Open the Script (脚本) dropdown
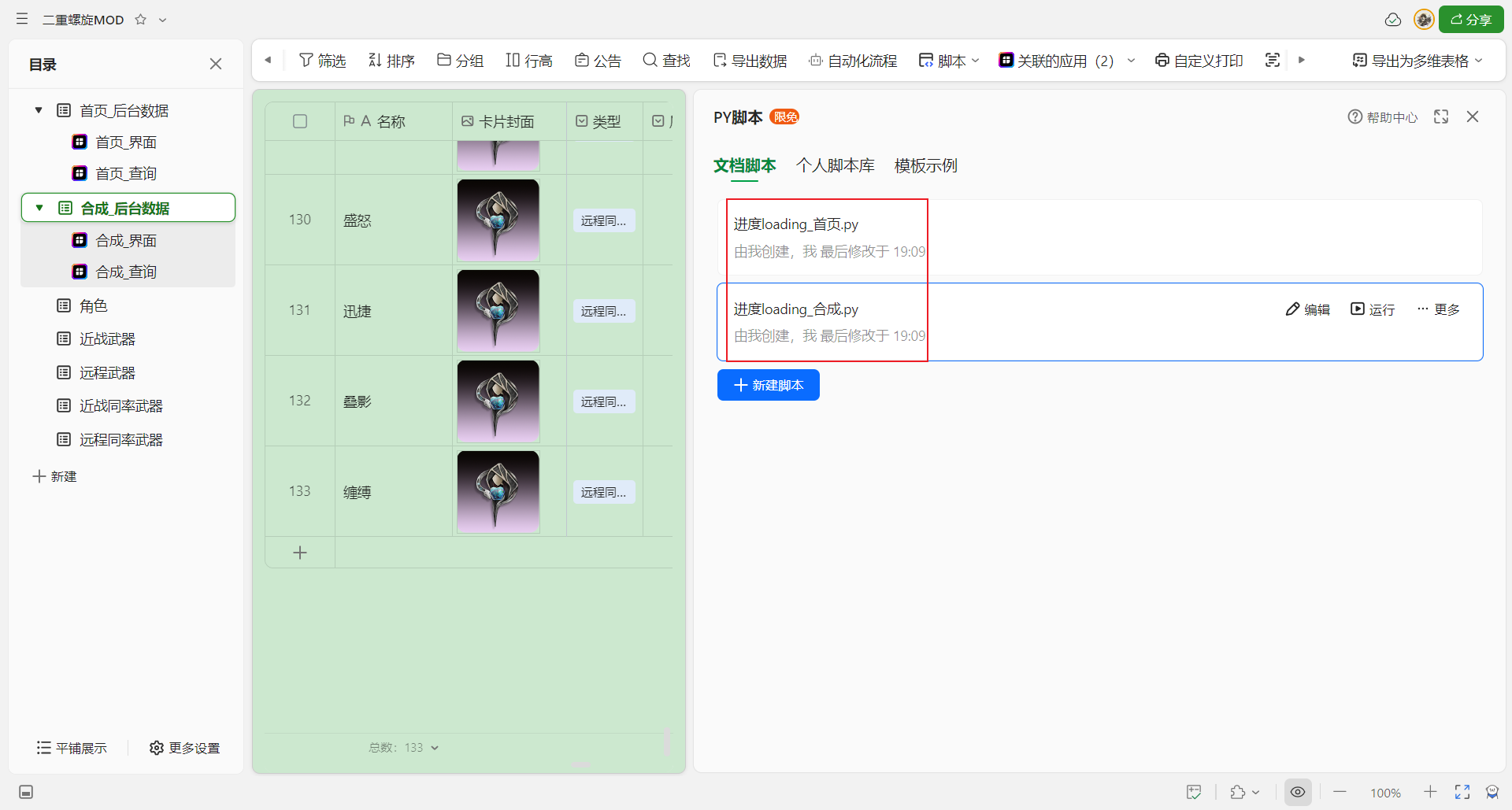Viewport: 1512px width, 810px height. [949, 61]
